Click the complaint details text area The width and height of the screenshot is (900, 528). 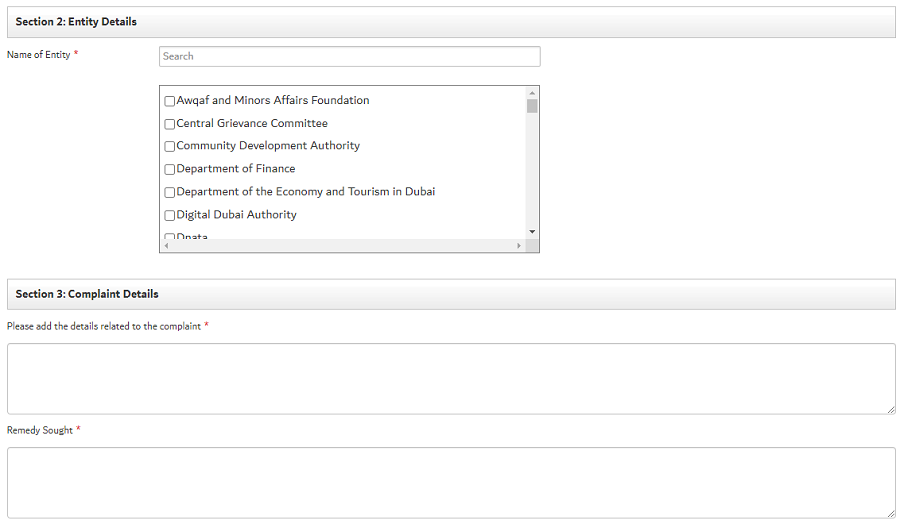[450, 378]
